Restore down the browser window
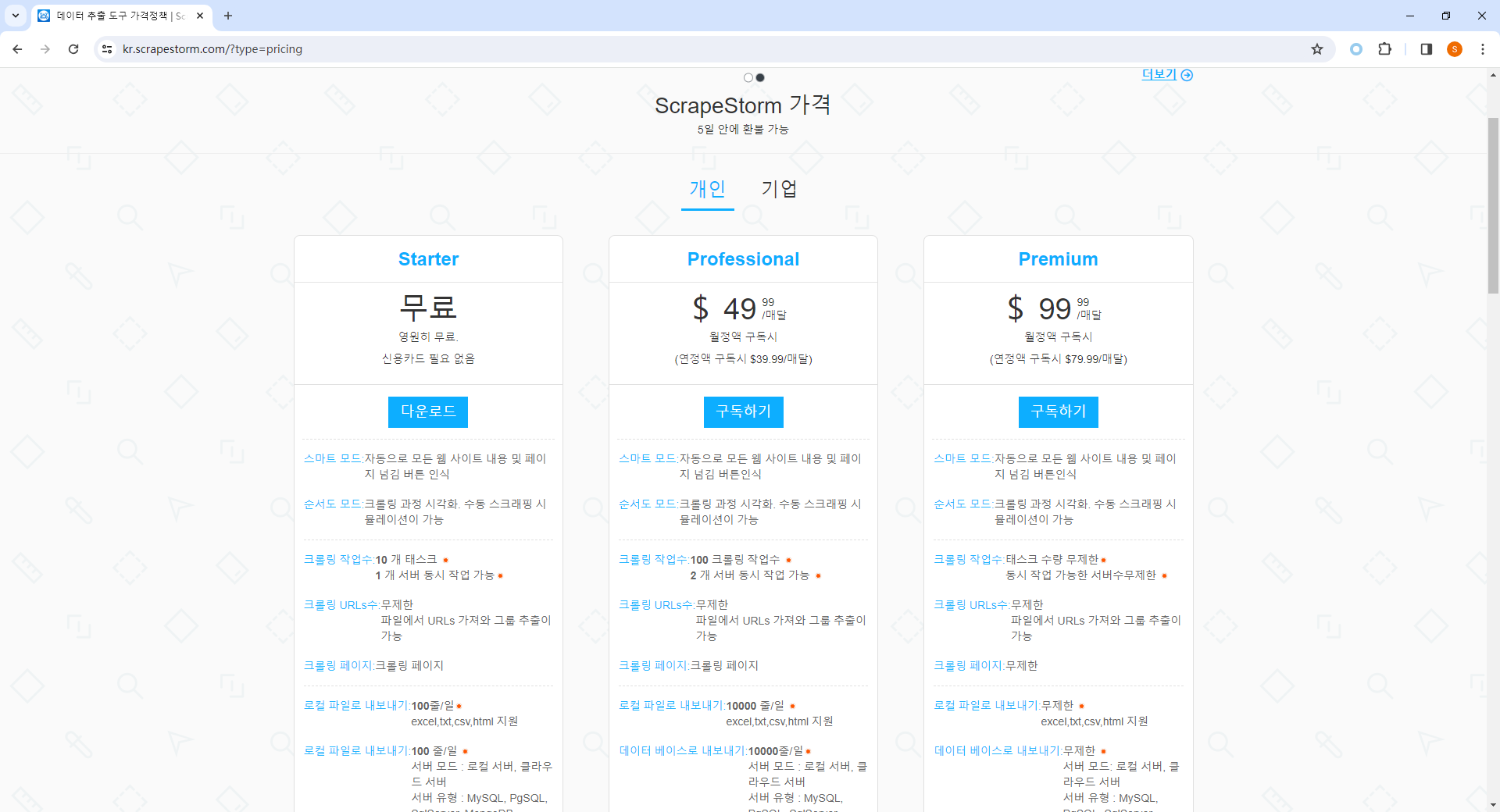1500x812 pixels. [1446, 16]
